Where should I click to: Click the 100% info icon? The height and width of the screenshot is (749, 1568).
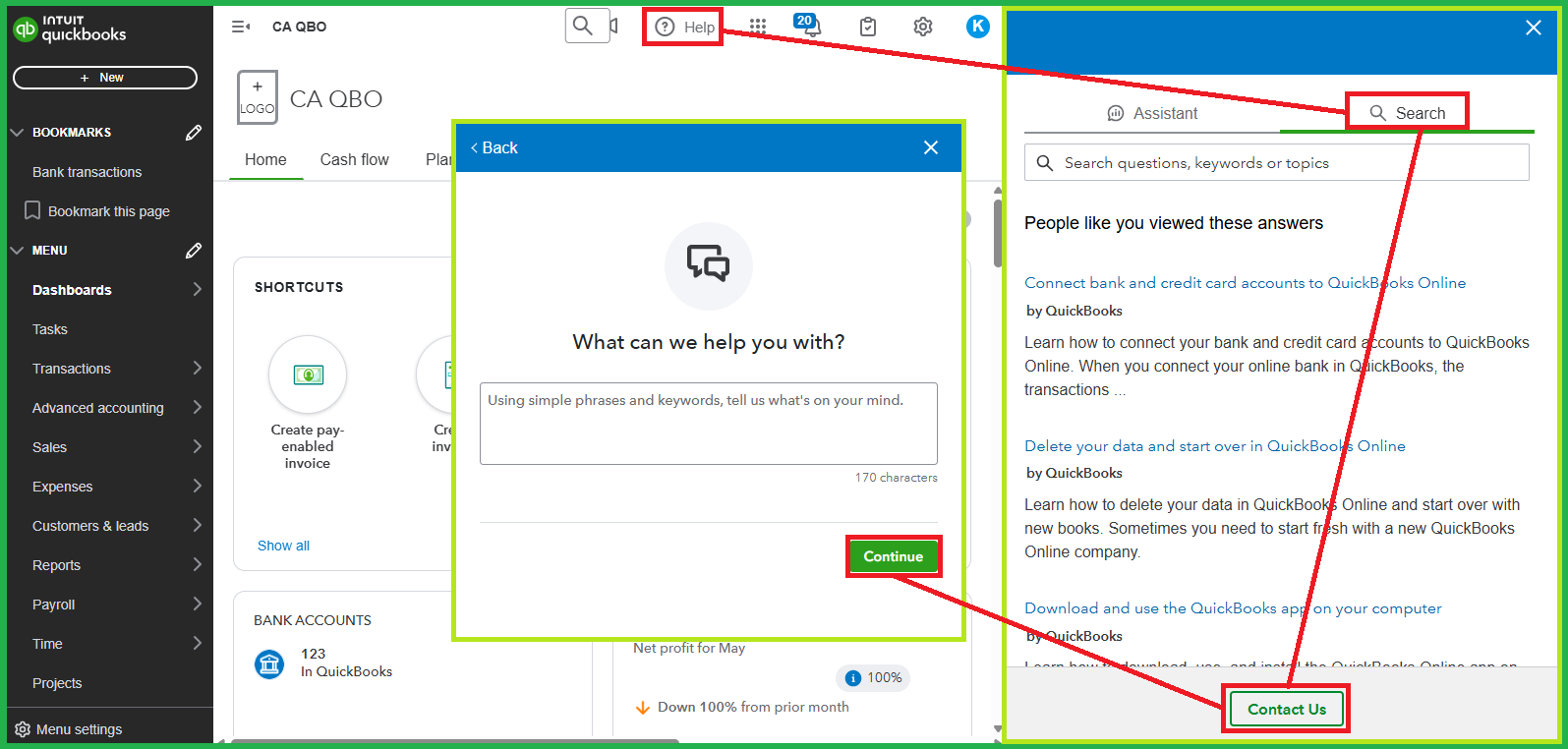(x=853, y=677)
